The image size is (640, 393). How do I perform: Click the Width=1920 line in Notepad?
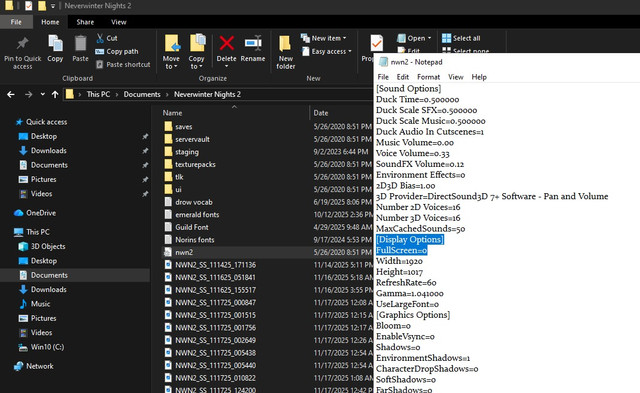tap(399, 261)
